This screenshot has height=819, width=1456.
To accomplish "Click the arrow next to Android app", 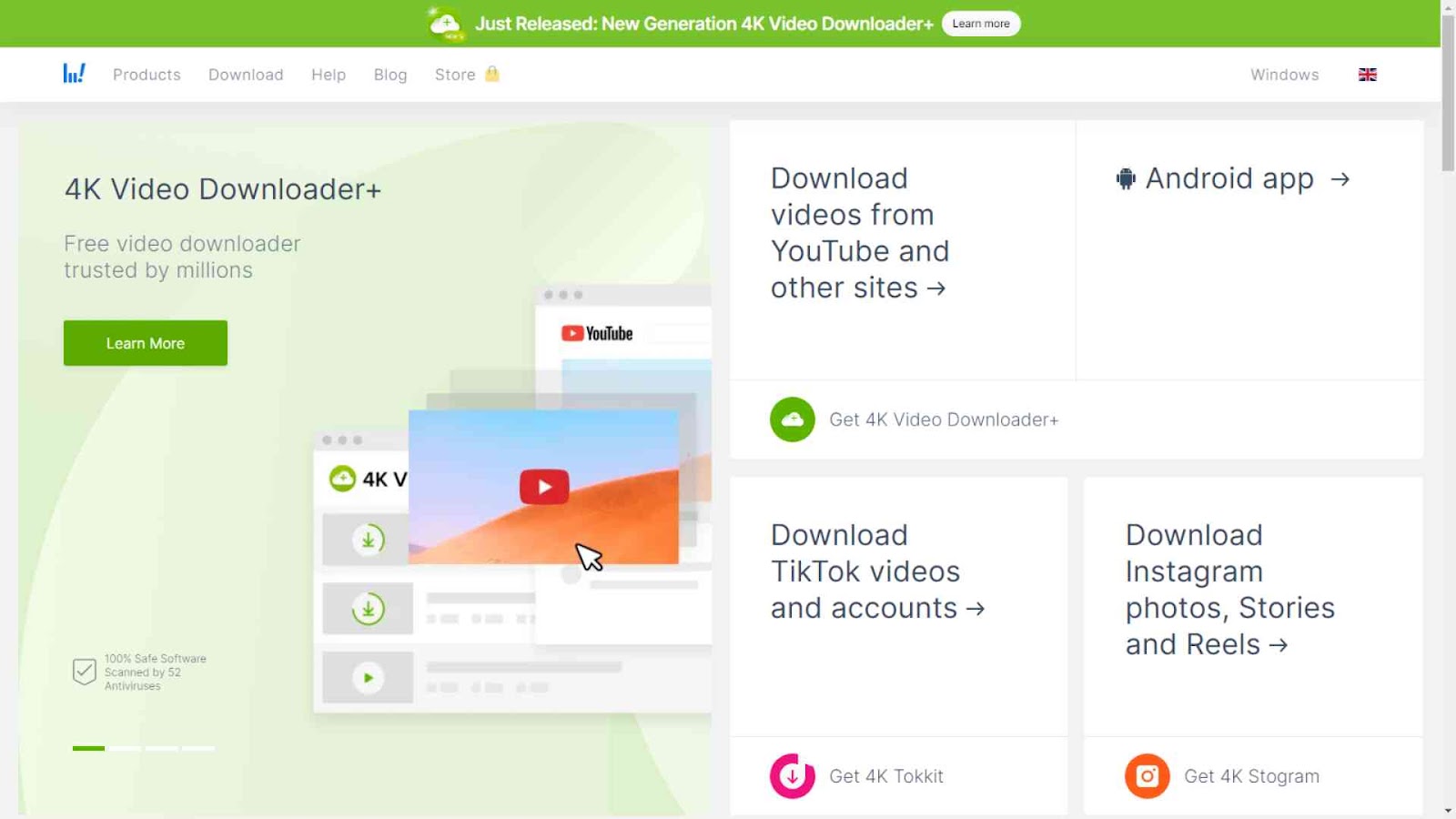I will [x=1340, y=179].
